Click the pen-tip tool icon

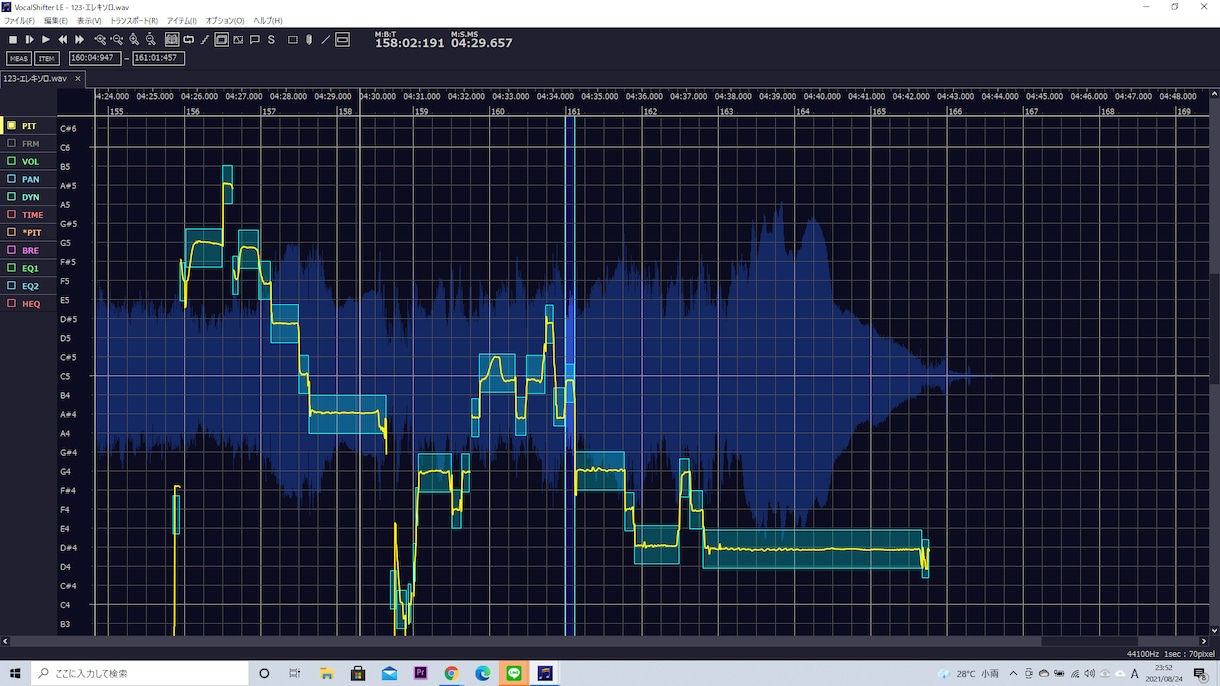[309, 40]
